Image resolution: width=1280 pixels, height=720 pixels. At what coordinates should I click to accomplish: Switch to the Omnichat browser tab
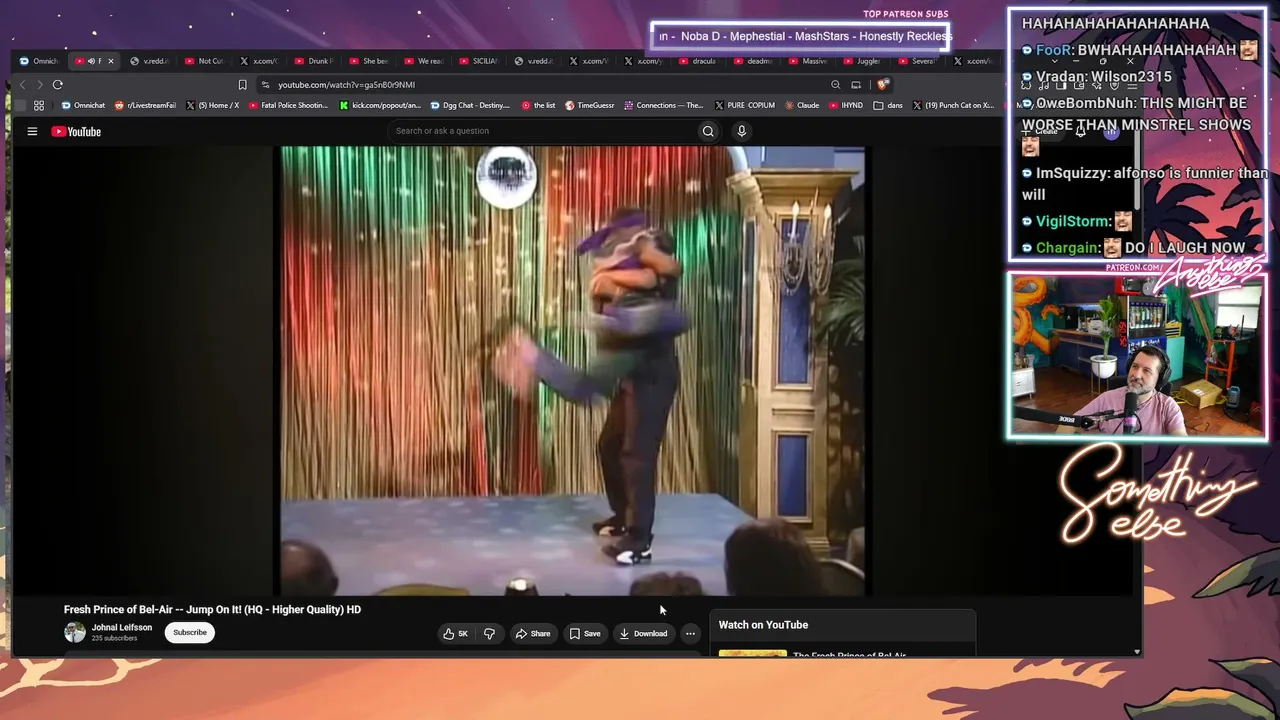tap(40, 61)
